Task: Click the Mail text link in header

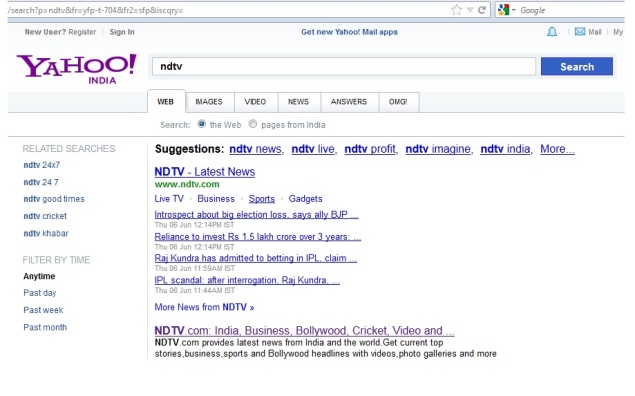Action: tap(595, 32)
